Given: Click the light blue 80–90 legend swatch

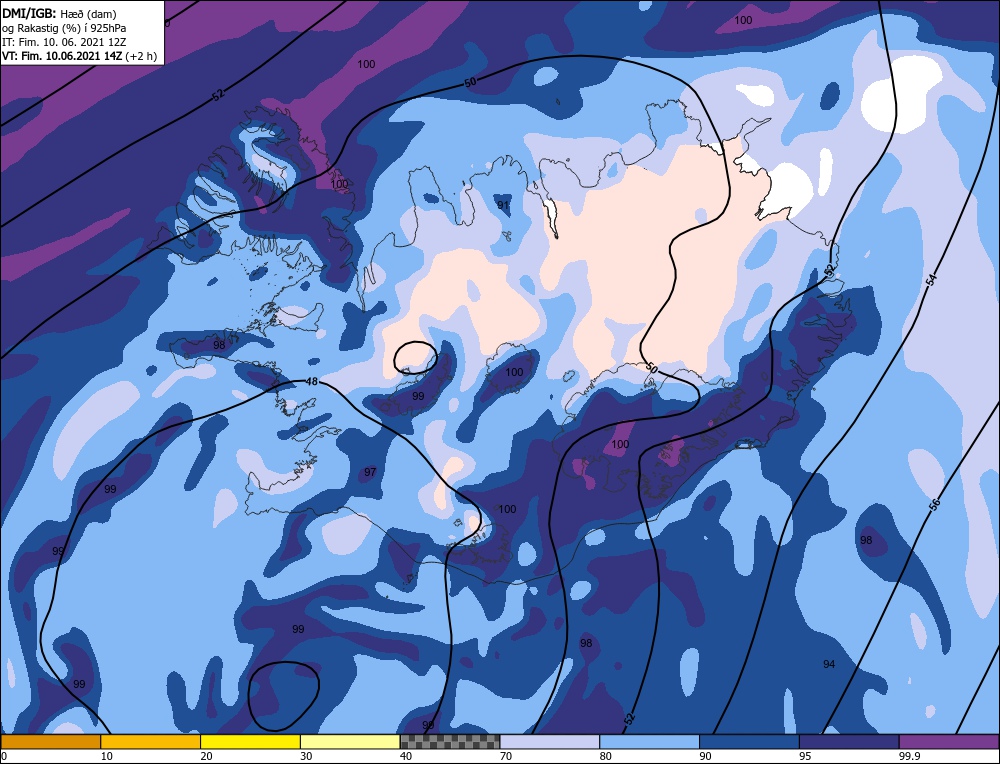Looking at the screenshot, I should (x=649, y=741).
